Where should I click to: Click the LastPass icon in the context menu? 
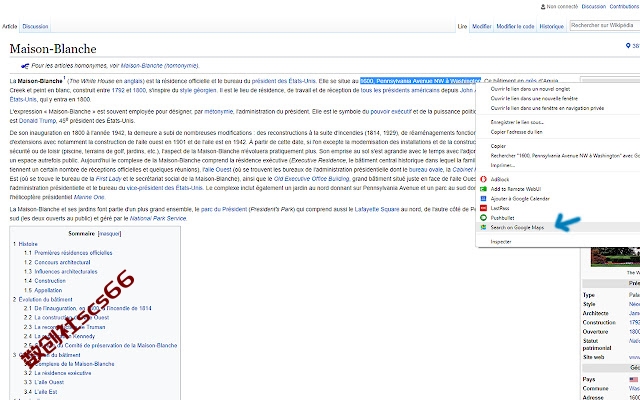483,208
